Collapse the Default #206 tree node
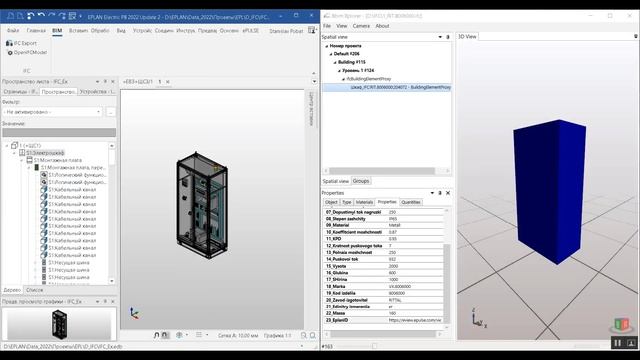 (331, 54)
